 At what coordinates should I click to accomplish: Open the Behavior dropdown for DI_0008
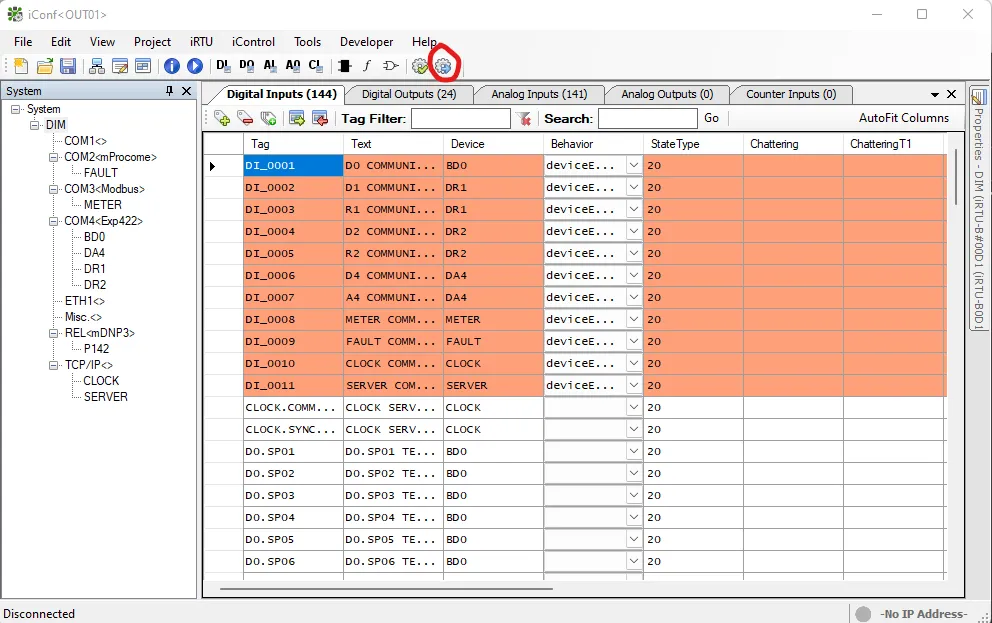coord(633,319)
